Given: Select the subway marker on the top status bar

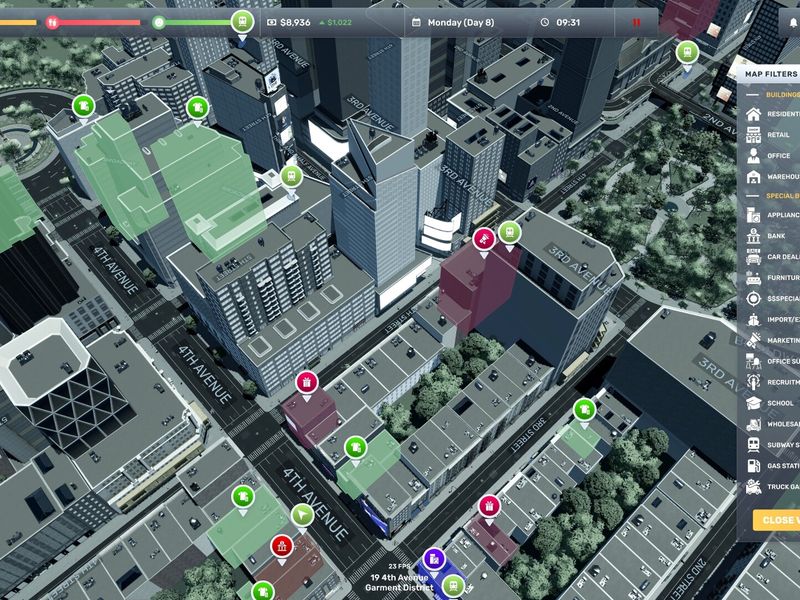Looking at the screenshot, I should tap(242, 22).
